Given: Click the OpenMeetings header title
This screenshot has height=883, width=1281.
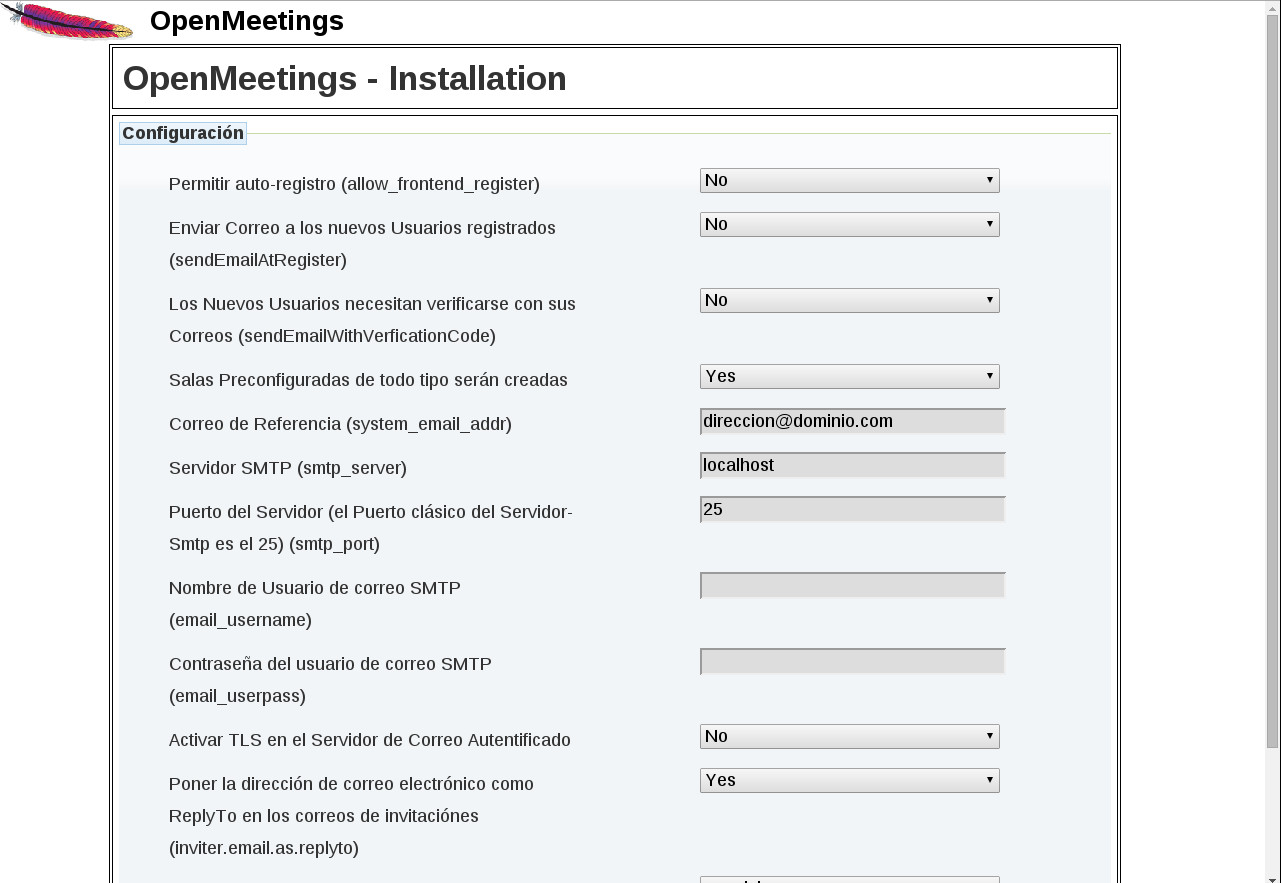Looking at the screenshot, I should [247, 21].
